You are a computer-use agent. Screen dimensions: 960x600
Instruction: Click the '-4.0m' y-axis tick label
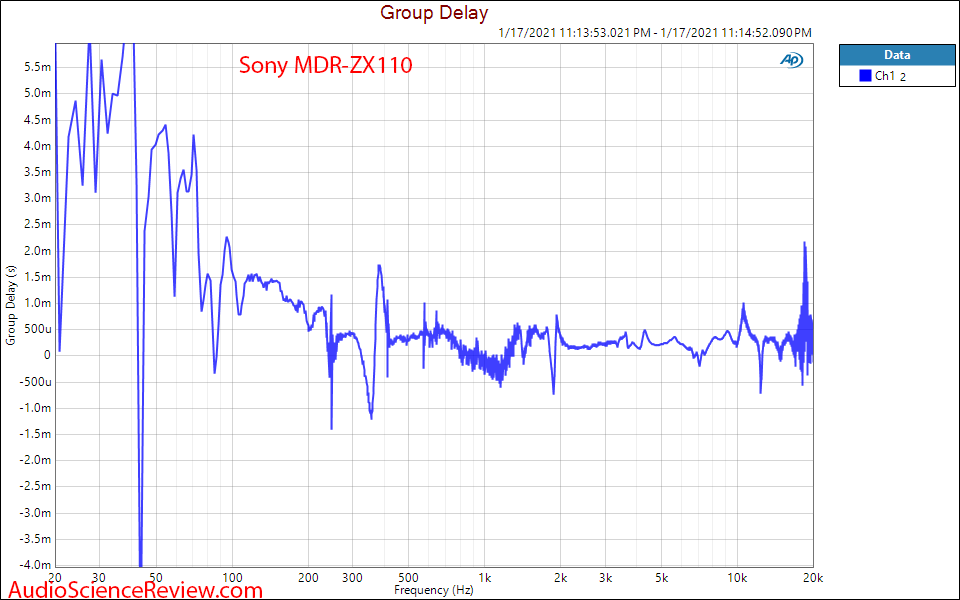tap(36, 565)
